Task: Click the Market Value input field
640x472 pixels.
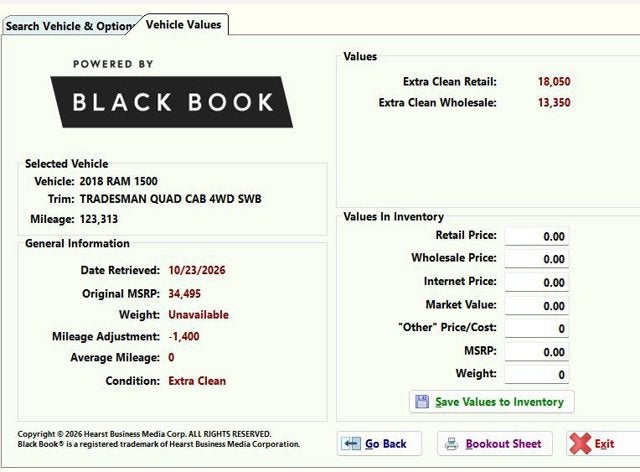Action: tap(536, 306)
